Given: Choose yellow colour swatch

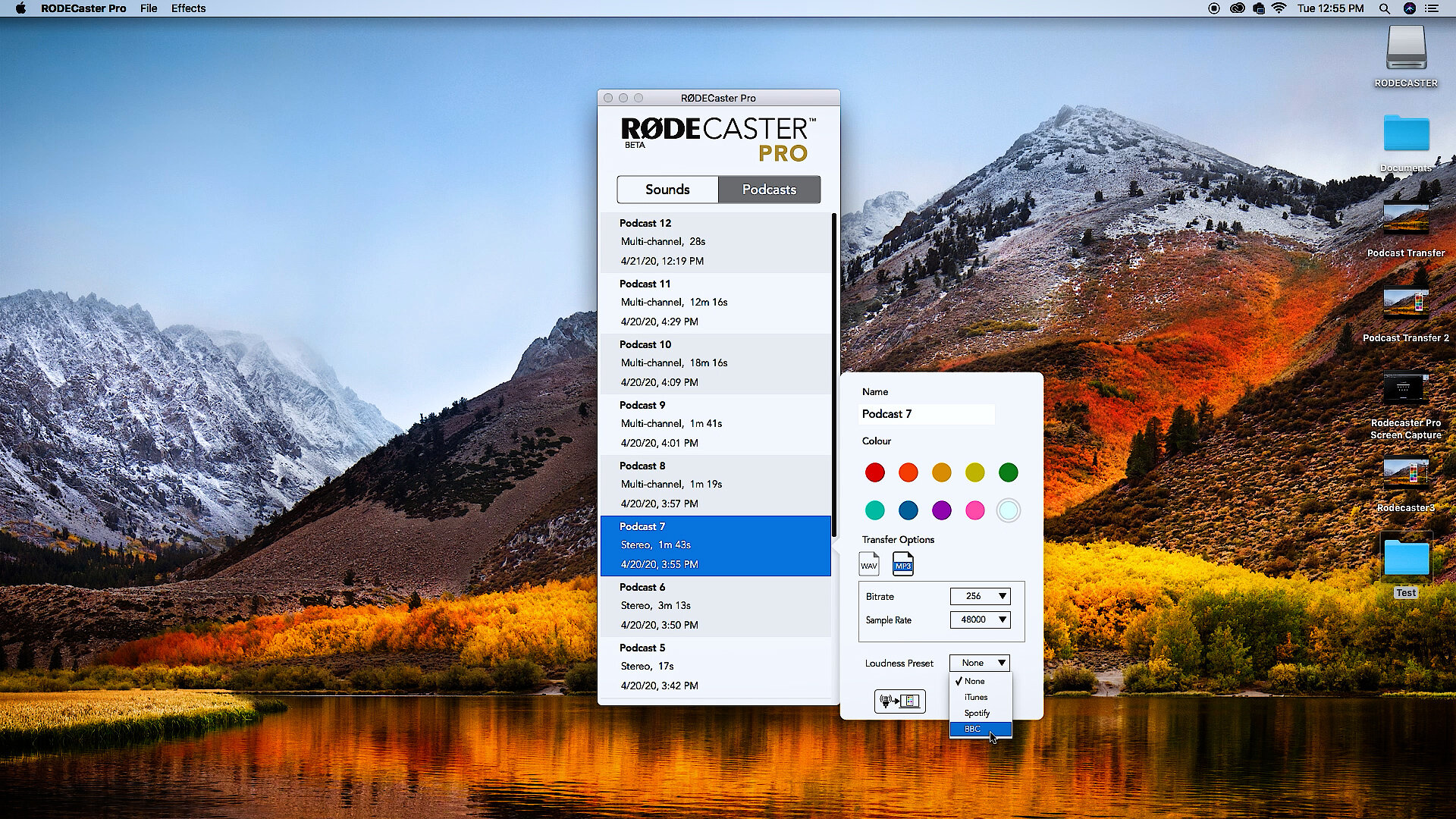Looking at the screenshot, I should pos(975,472).
